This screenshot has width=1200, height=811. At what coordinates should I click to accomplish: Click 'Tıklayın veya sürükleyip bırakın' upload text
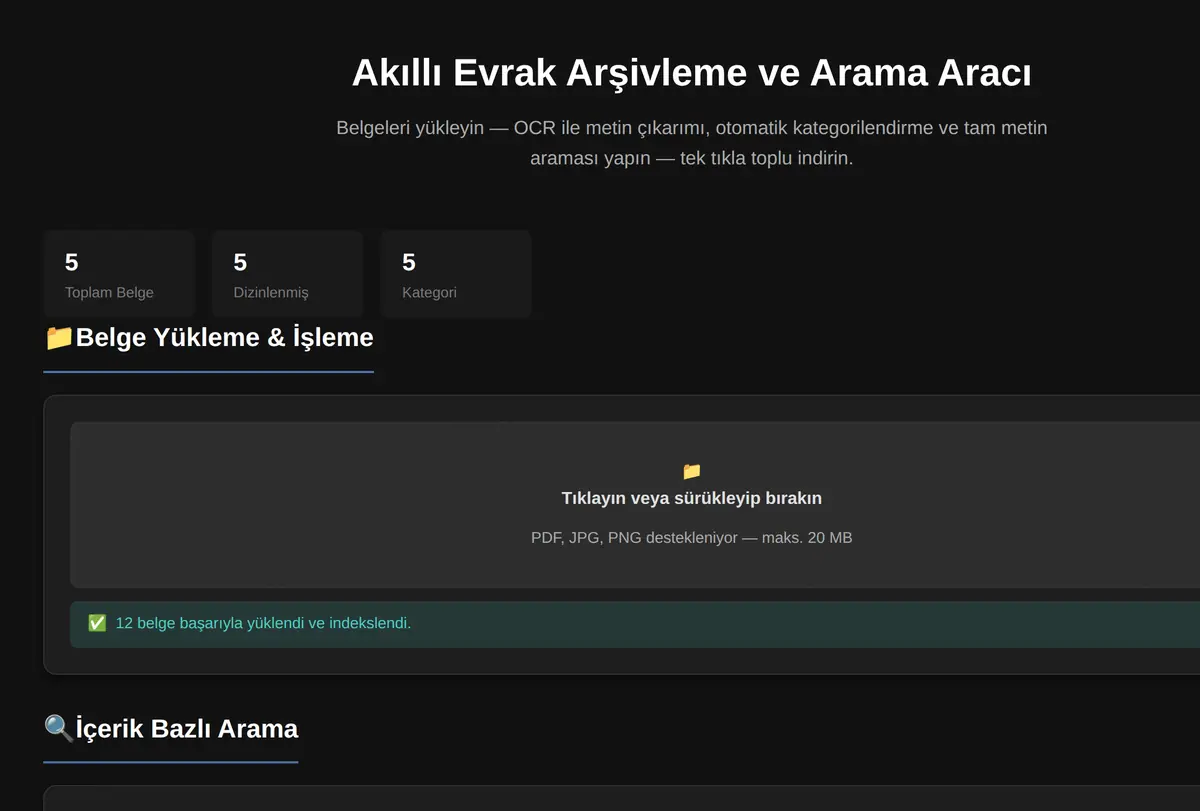click(692, 498)
